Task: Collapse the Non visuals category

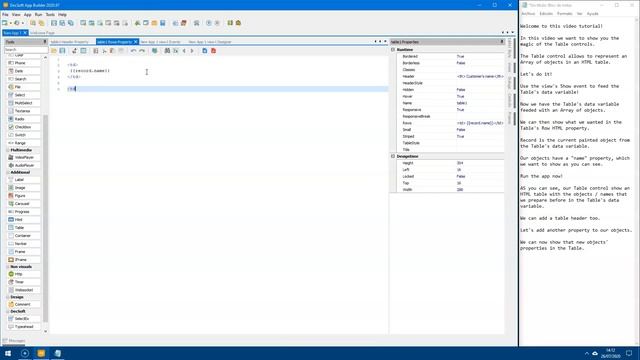Action: 8,267
